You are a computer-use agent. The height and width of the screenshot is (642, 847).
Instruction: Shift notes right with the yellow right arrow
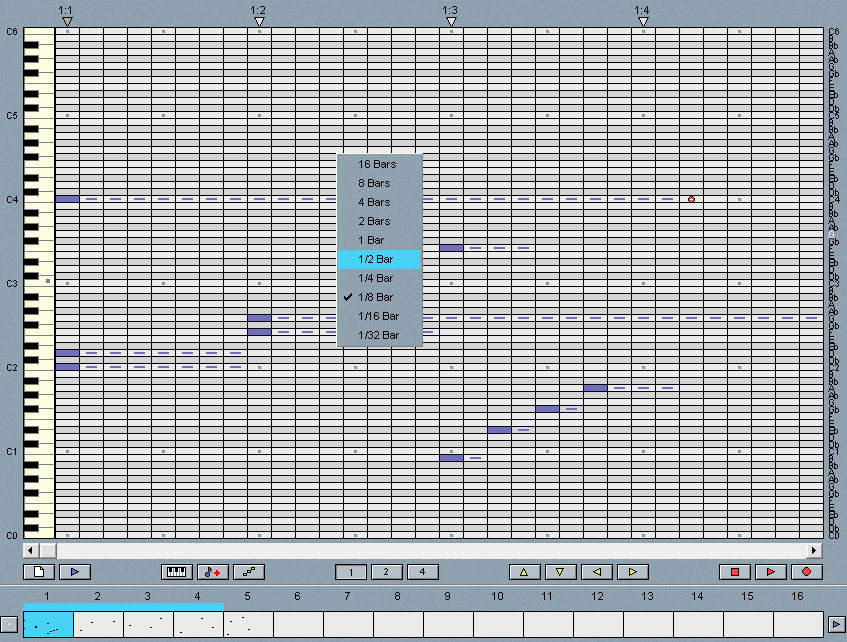coord(633,571)
